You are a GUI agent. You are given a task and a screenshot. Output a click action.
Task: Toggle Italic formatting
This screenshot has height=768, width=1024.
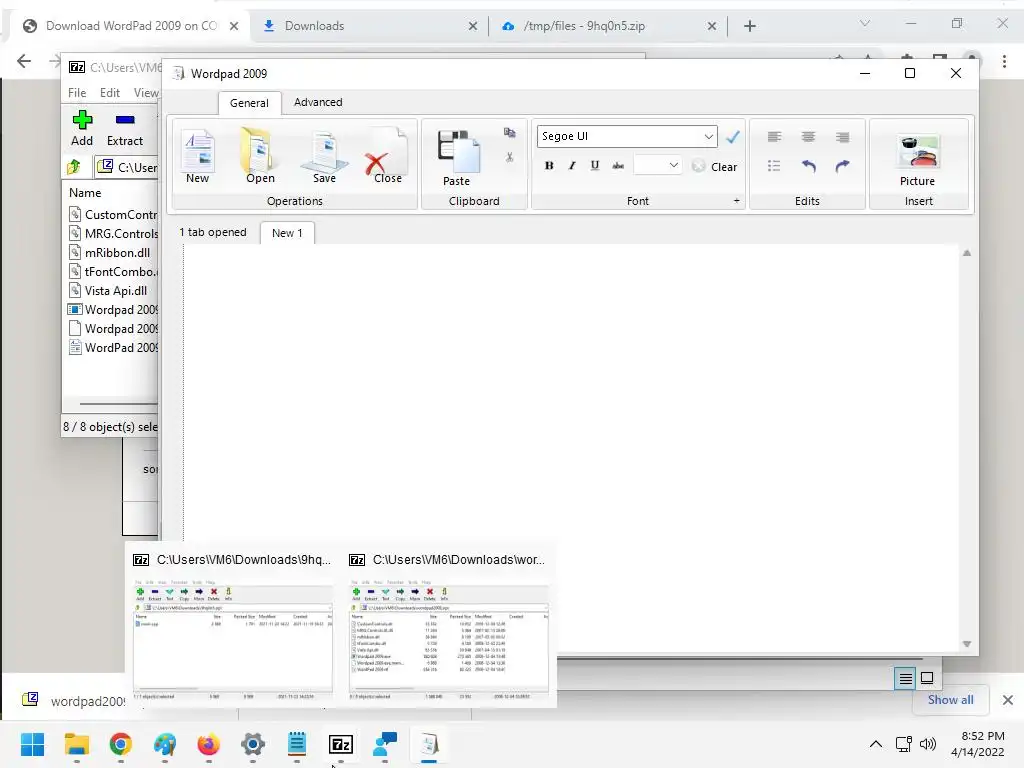coord(572,166)
